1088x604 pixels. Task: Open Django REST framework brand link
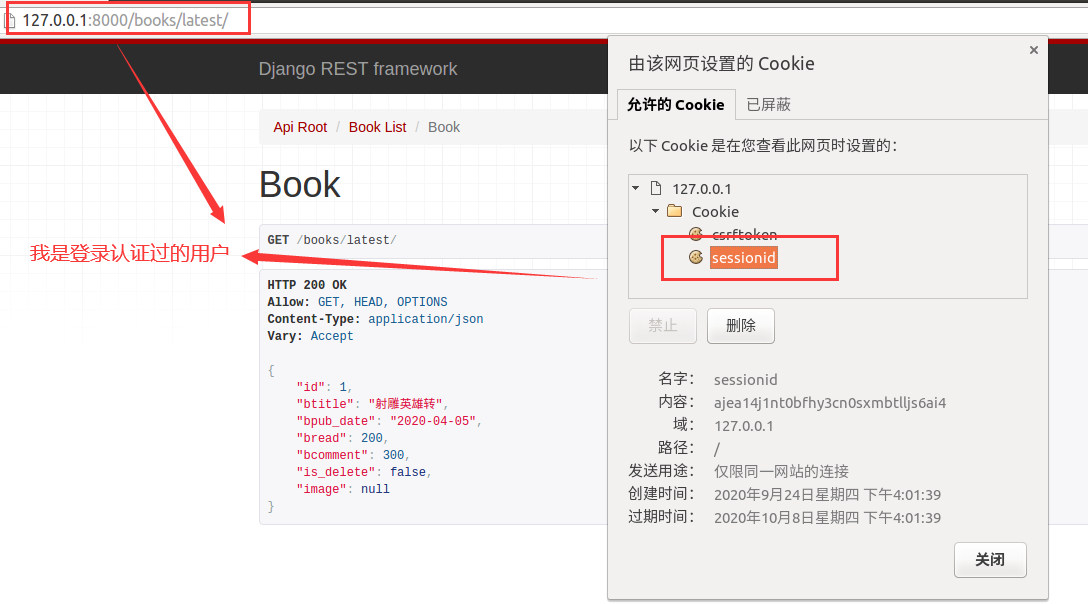[x=358, y=69]
